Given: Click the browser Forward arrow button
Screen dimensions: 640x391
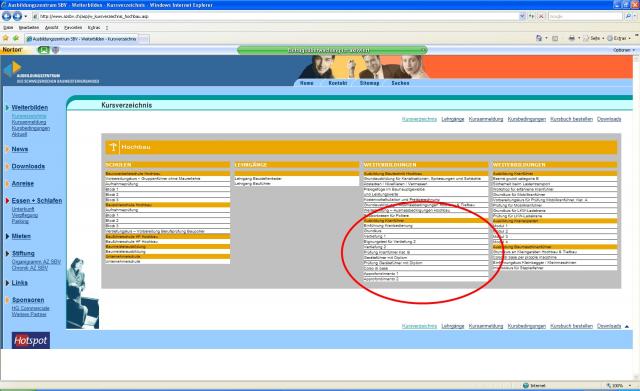Looking at the screenshot, I should pyautogui.click(x=17, y=16).
